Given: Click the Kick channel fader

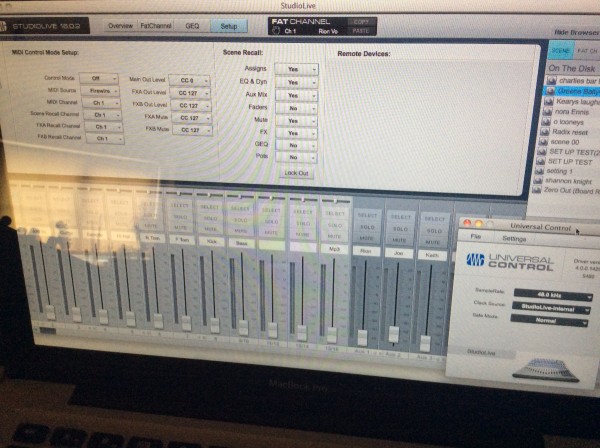Looking at the screenshot, I should pos(215,325).
